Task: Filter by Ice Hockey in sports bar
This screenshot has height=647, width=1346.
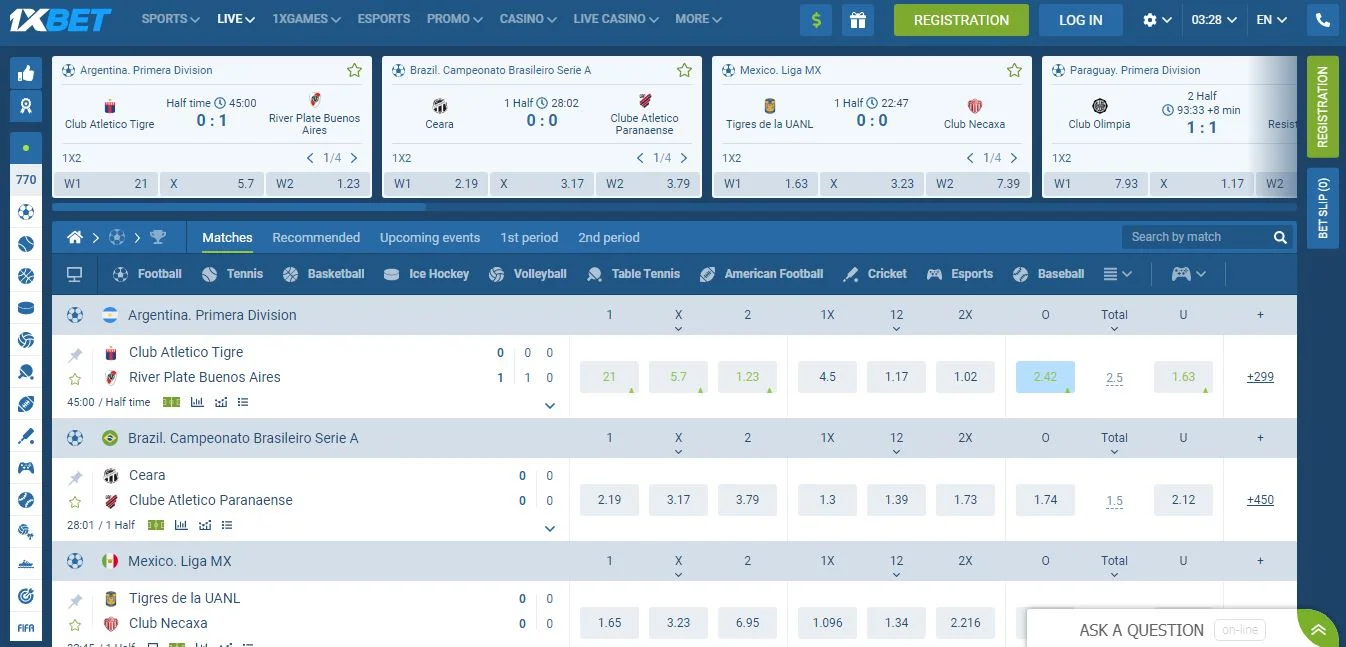Action: 425,274
